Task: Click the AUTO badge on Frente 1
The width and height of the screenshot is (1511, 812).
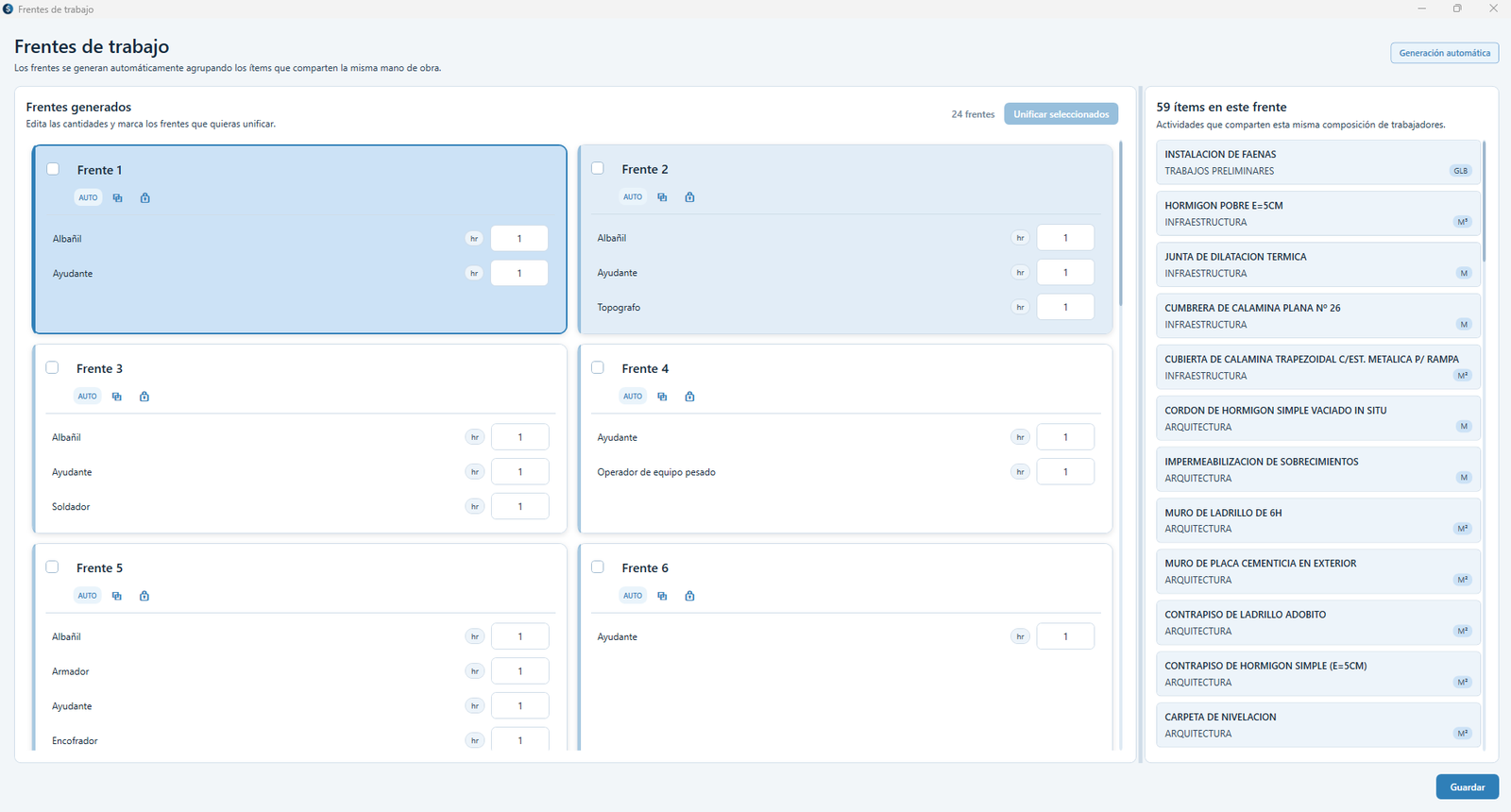Action: pos(88,198)
